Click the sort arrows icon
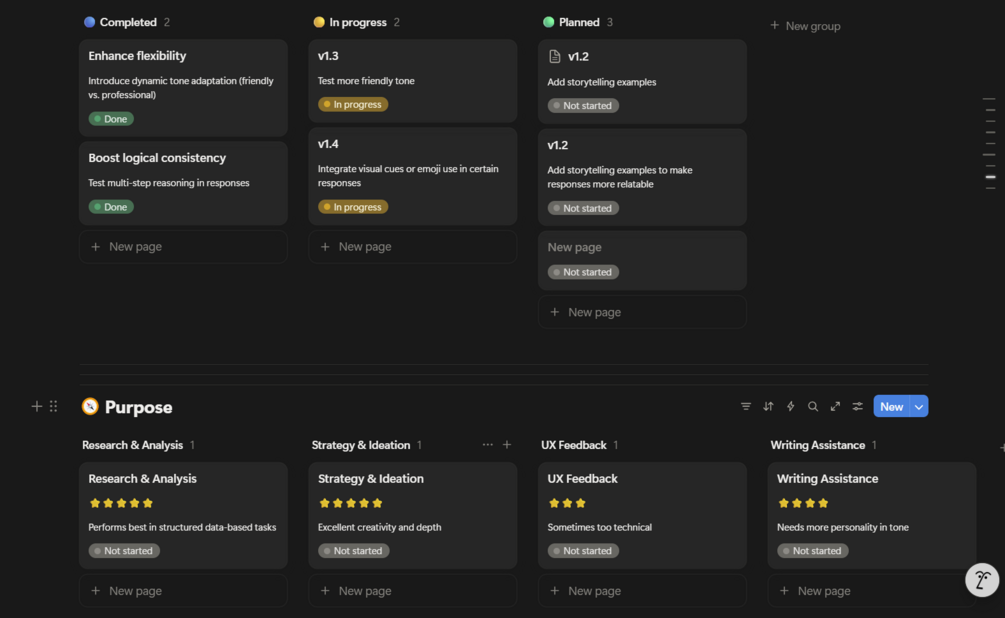This screenshot has width=1005, height=618. point(768,406)
